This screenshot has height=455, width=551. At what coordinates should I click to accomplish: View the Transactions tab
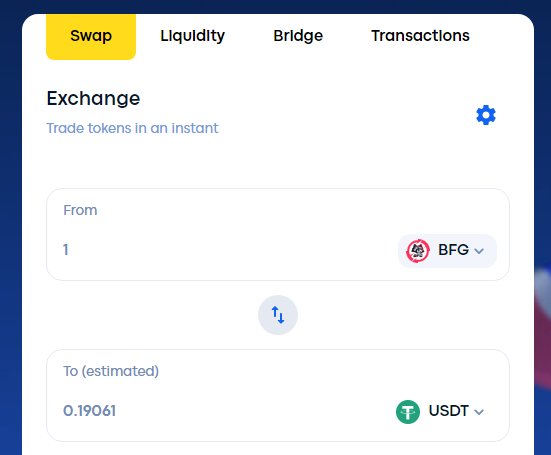coord(420,36)
